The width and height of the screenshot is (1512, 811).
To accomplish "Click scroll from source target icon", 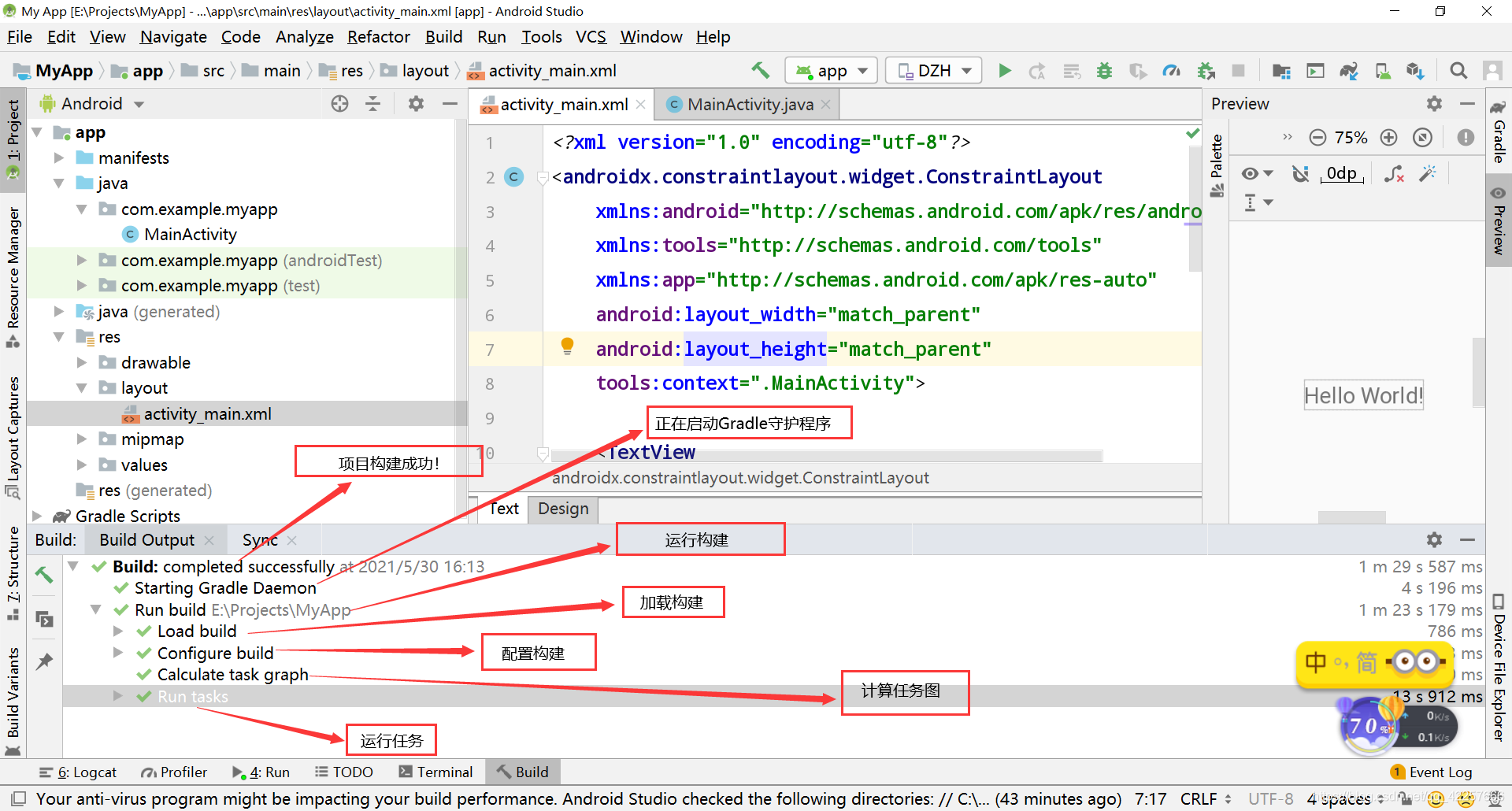I will (x=339, y=104).
